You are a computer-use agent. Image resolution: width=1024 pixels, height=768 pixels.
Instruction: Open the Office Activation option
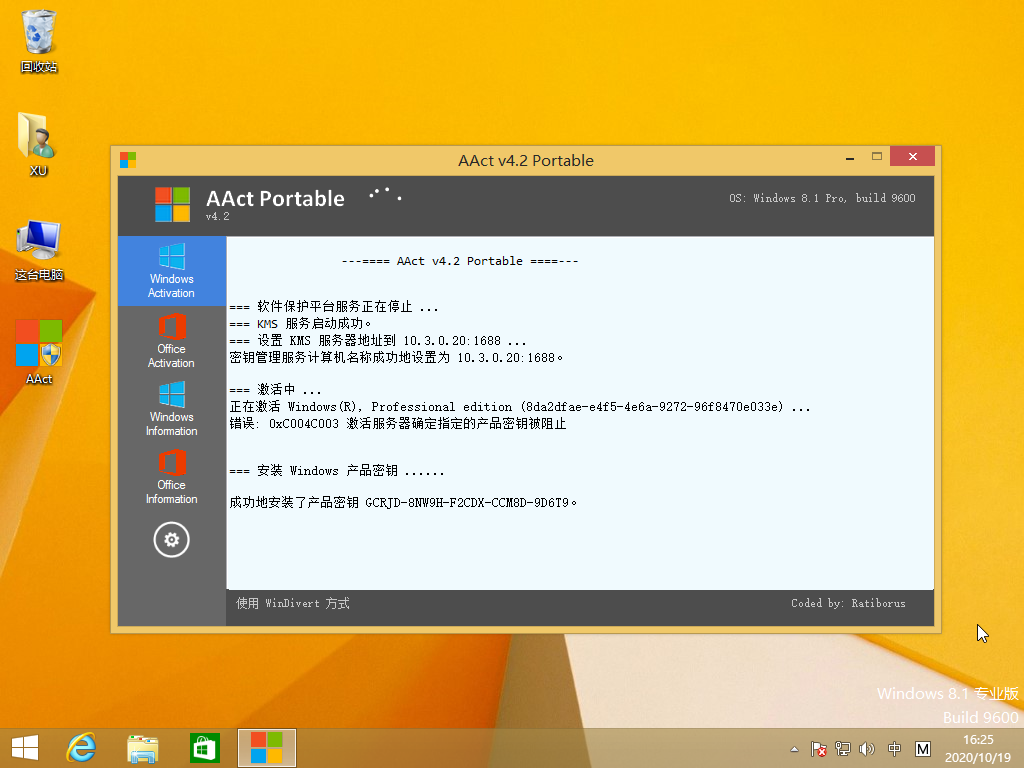tap(171, 341)
